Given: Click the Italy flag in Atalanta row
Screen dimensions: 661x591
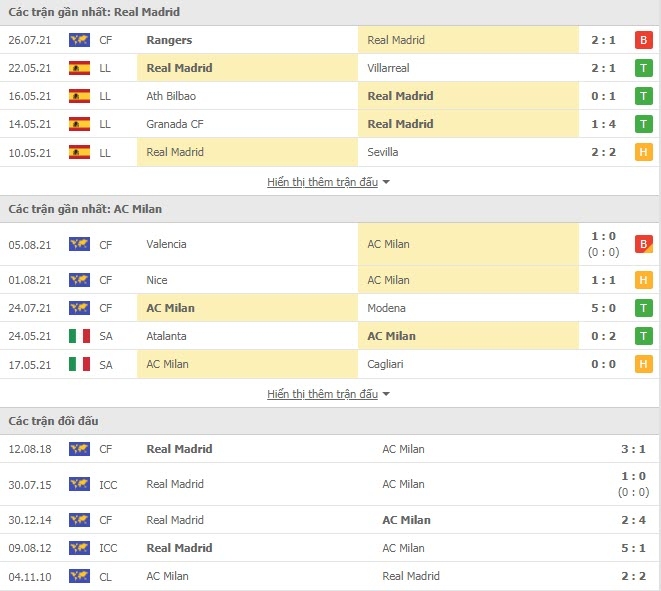Looking at the screenshot, I should 79,336.
